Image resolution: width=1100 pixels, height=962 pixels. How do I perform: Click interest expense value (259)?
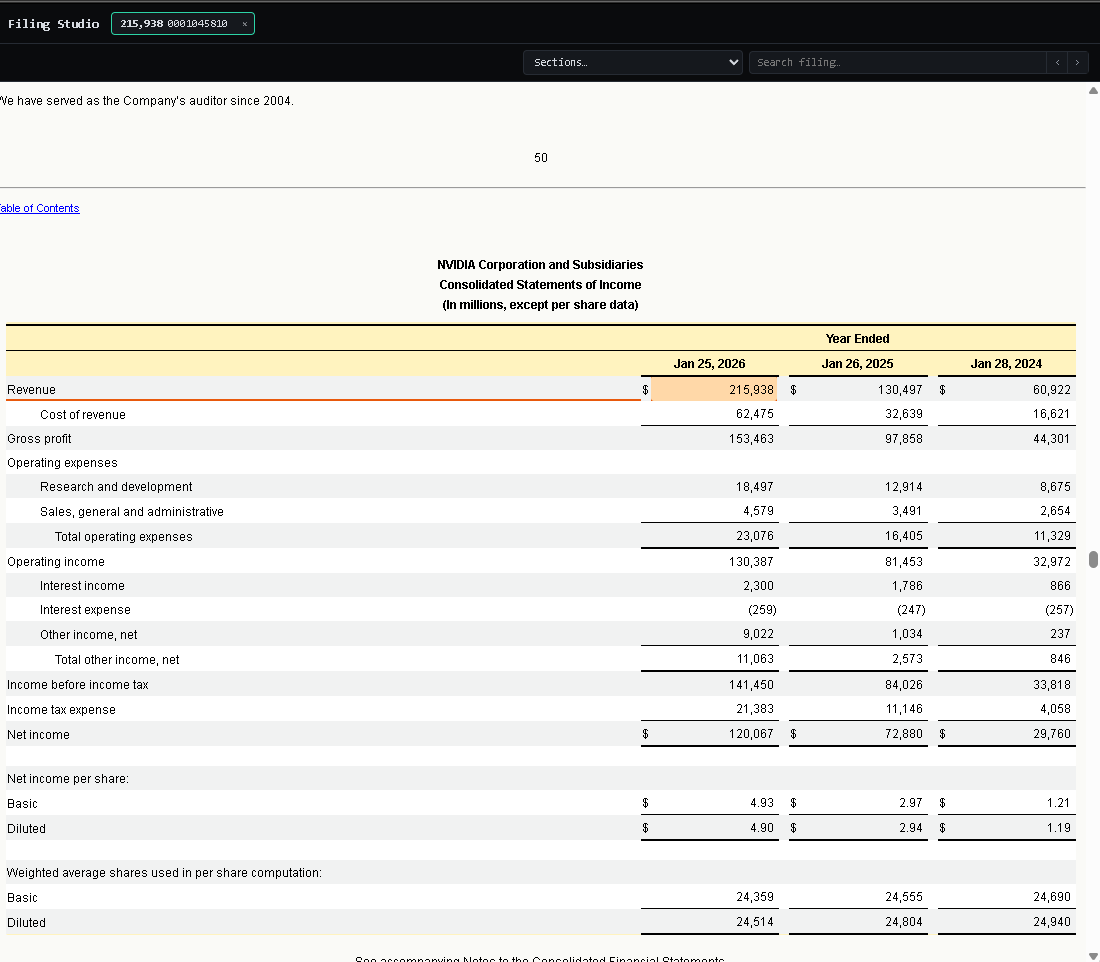[762, 610]
